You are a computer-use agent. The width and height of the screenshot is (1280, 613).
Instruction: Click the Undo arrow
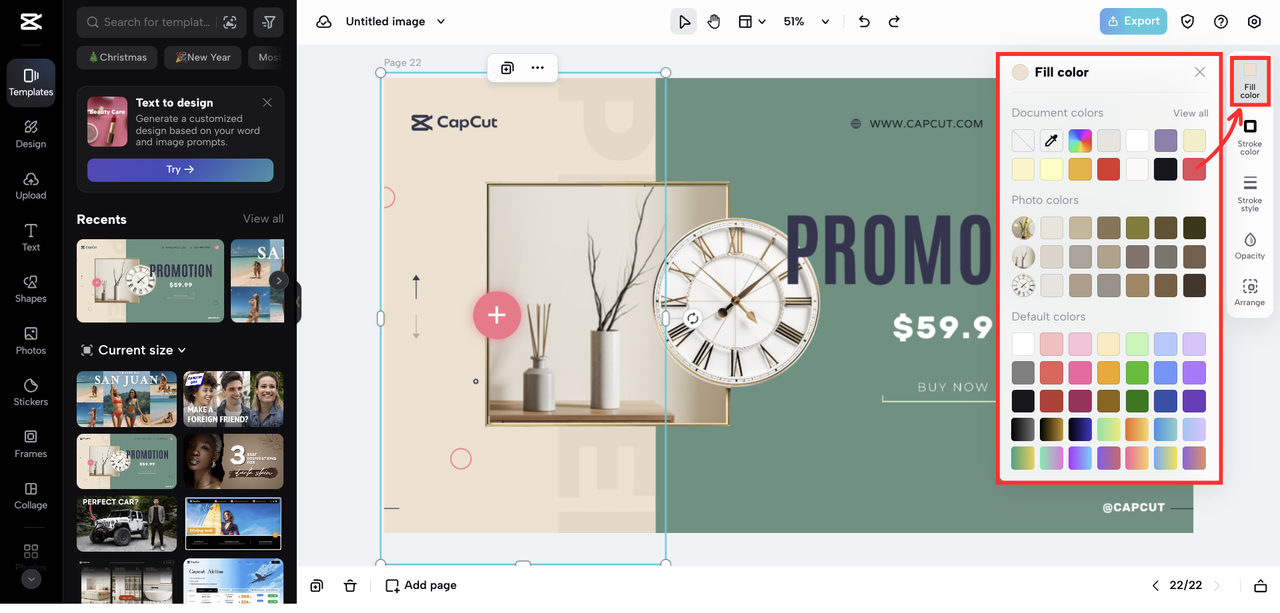[x=864, y=21]
